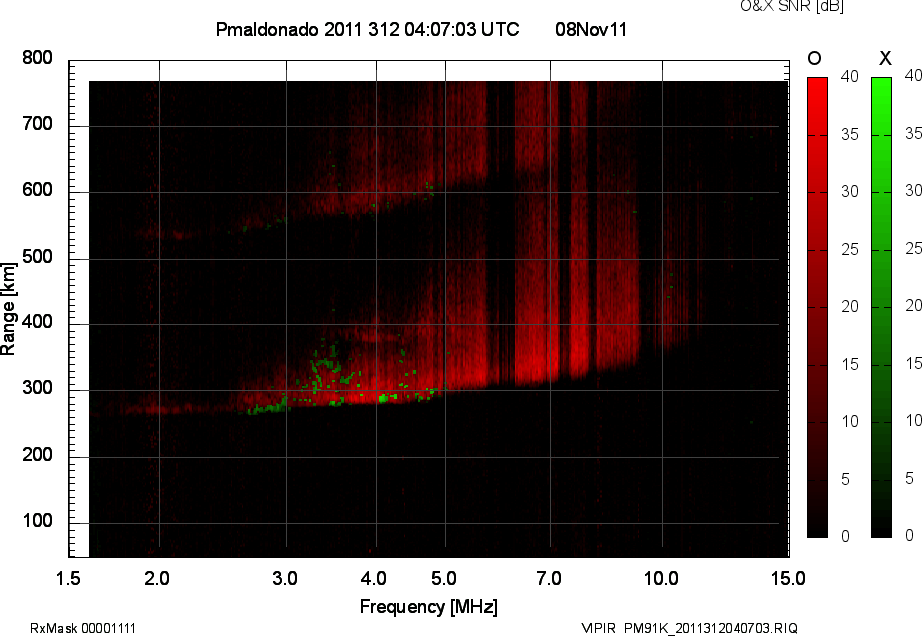Click the frequency axis label '15.0'

click(788, 578)
